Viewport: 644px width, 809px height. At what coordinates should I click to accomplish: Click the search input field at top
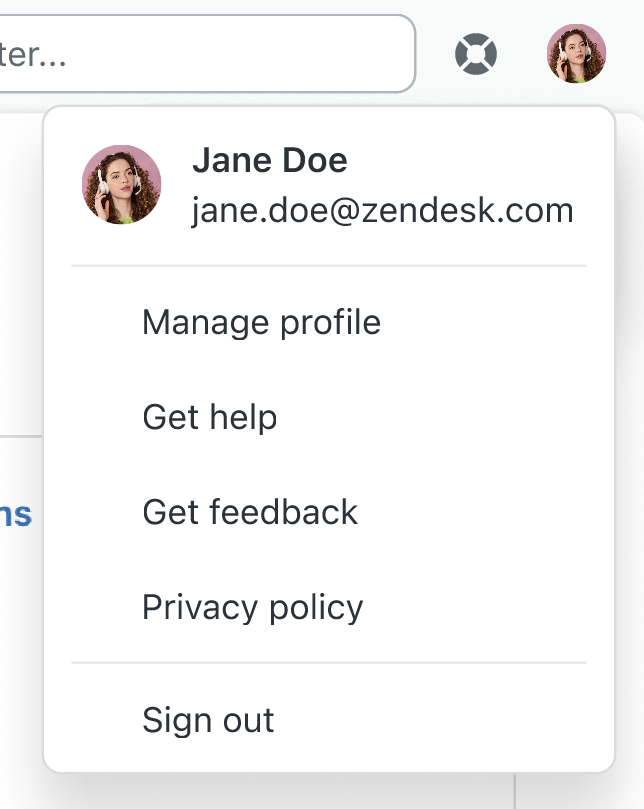click(x=206, y=54)
